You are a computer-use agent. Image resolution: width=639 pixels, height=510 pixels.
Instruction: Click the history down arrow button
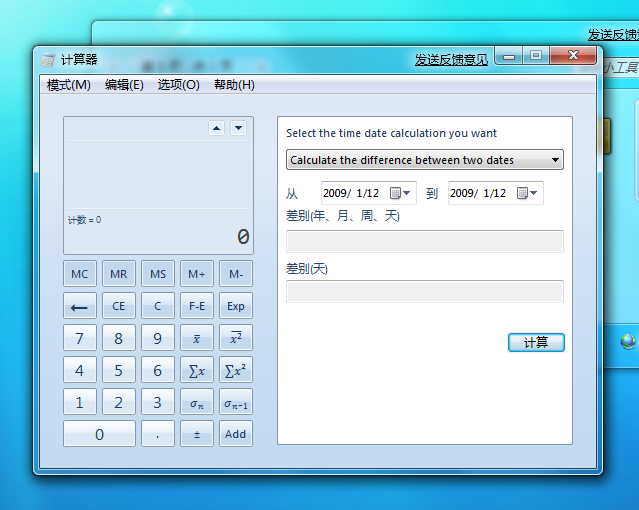tap(238, 128)
